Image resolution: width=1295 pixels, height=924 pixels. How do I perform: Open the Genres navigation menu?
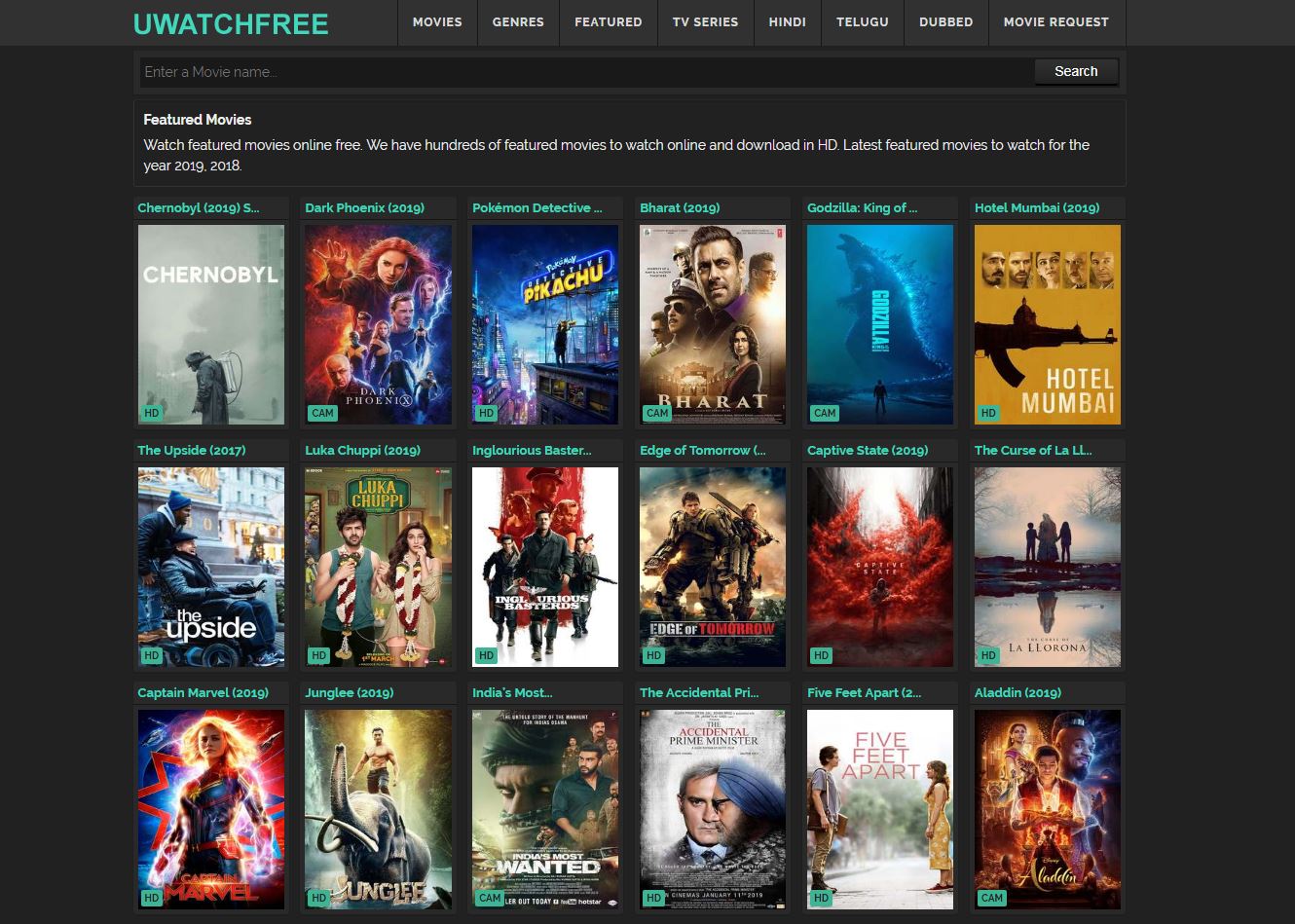pos(518,22)
